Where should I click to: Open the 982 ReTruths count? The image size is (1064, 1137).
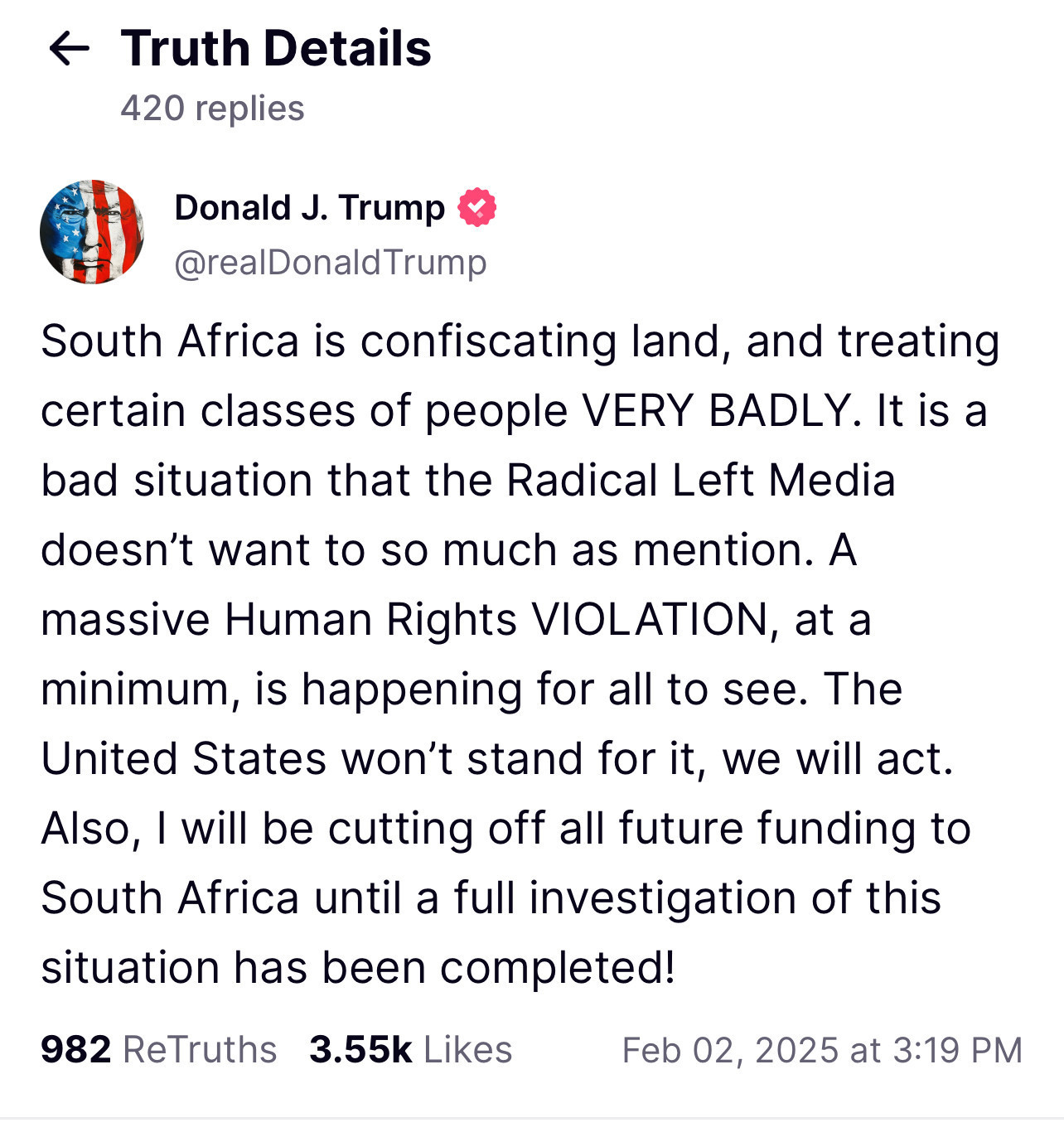[x=158, y=1049]
